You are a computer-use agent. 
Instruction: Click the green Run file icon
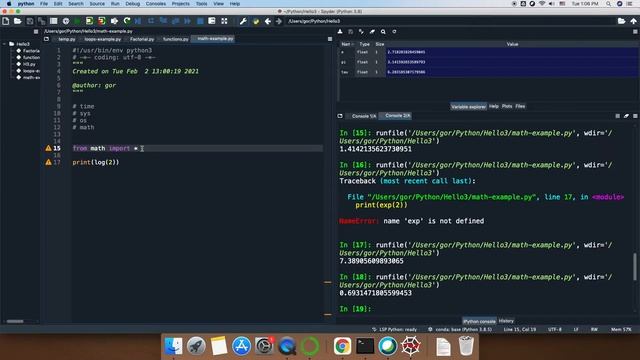click(77, 21)
